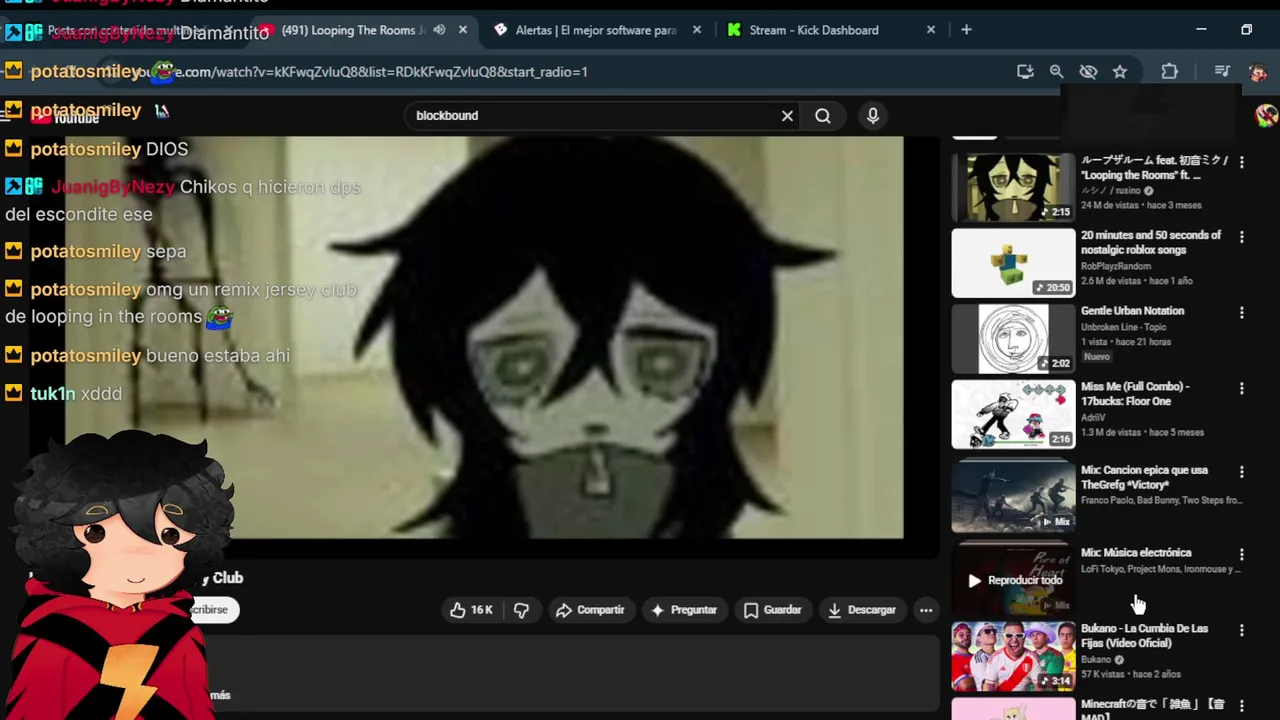Close the Alertas software tab
This screenshot has width=1280, height=720.
(697, 30)
